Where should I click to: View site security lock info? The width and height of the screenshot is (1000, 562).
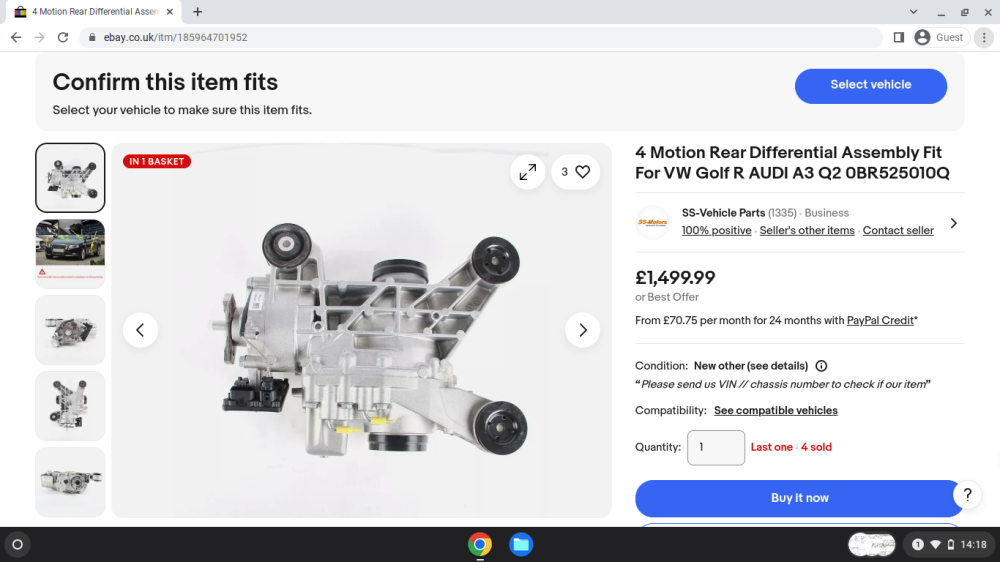tap(92, 38)
